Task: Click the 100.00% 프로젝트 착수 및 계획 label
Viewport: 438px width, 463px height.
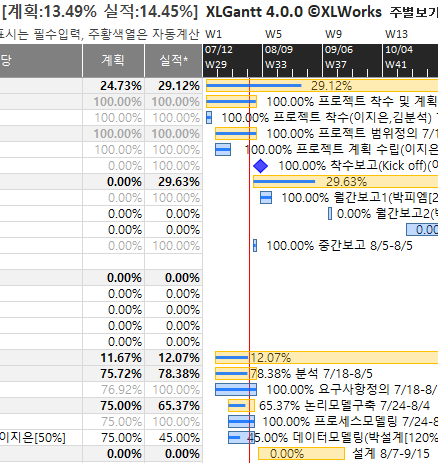Action: (352, 101)
